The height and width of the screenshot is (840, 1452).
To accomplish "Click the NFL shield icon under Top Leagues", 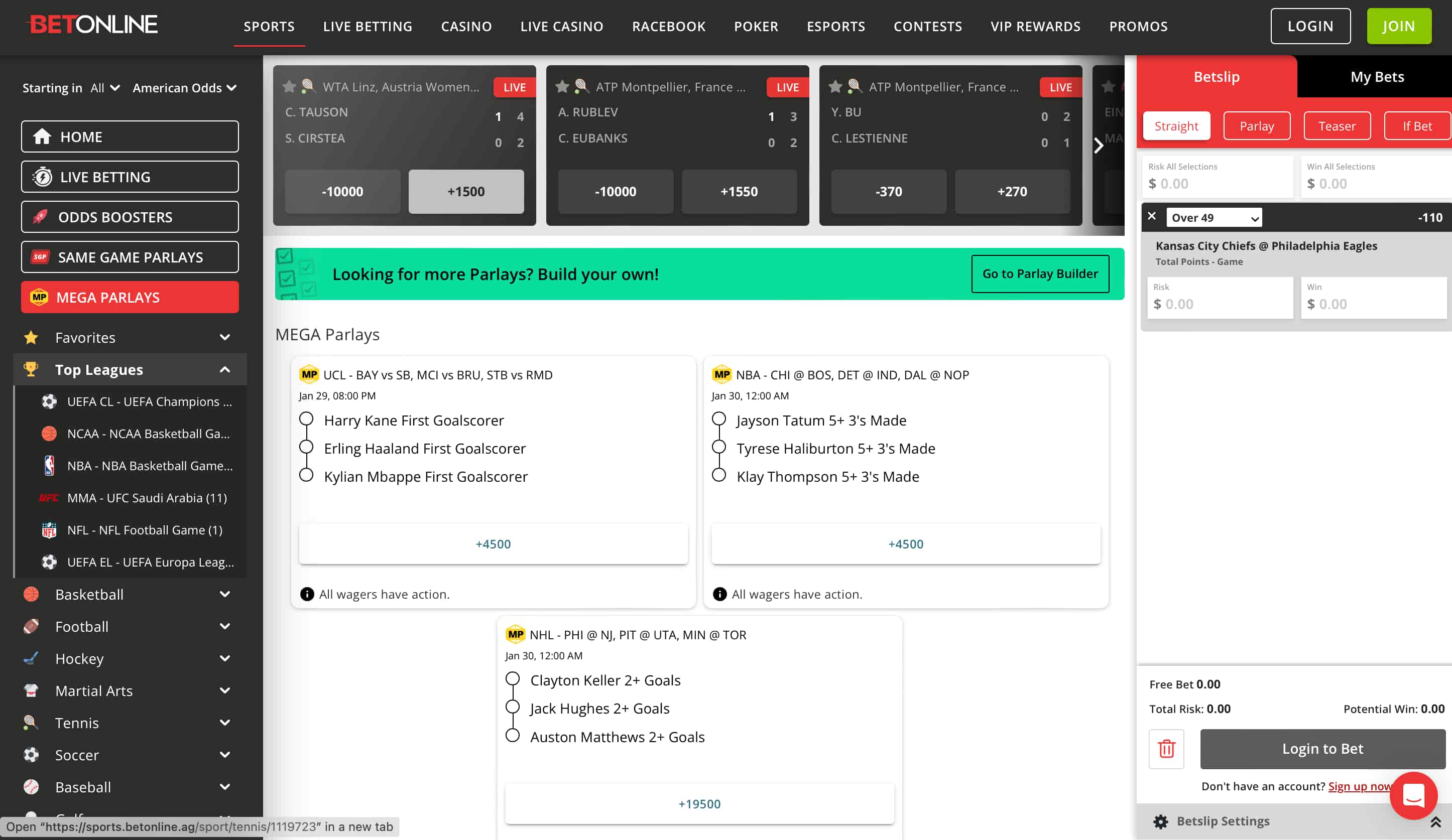I will point(50,530).
